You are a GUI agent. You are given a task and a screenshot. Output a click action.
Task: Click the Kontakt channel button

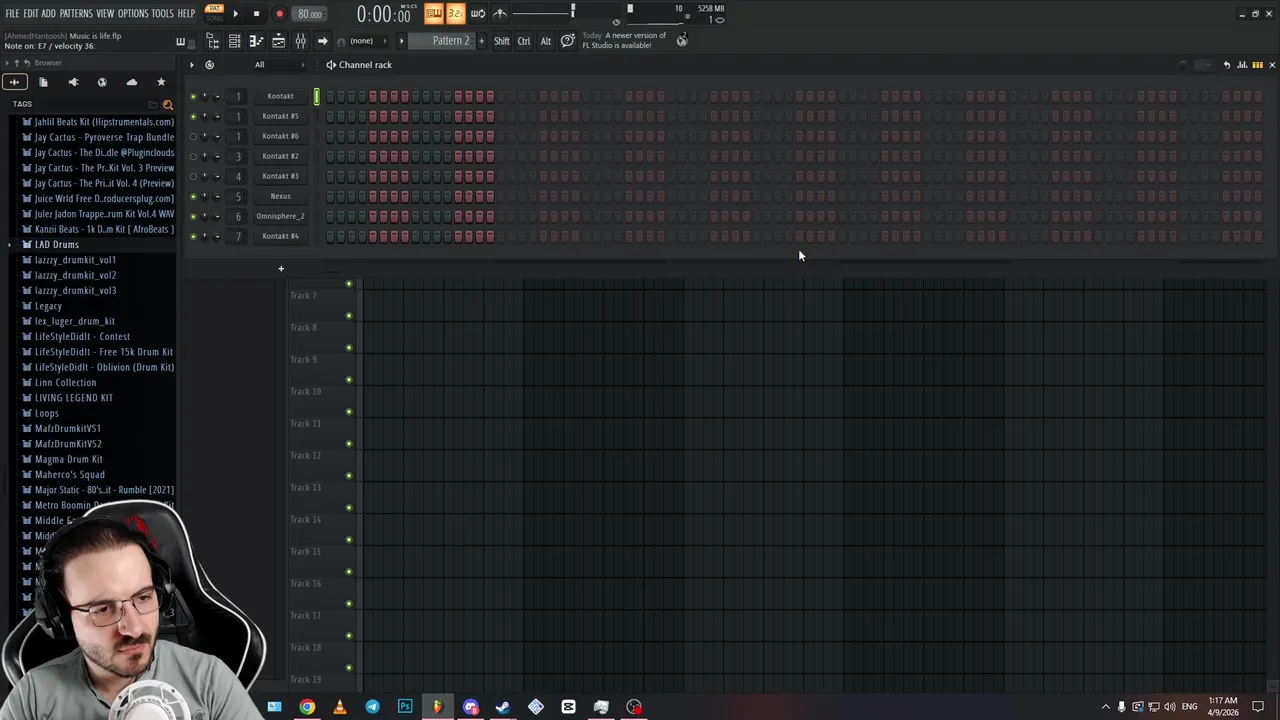pos(280,96)
